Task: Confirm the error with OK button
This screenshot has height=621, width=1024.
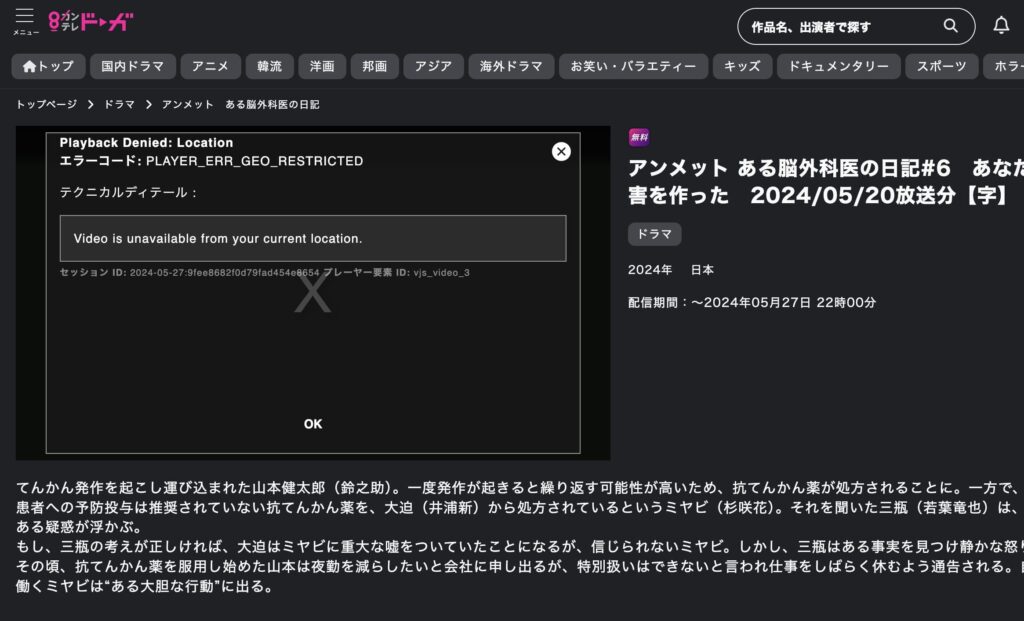Action: [x=313, y=424]
